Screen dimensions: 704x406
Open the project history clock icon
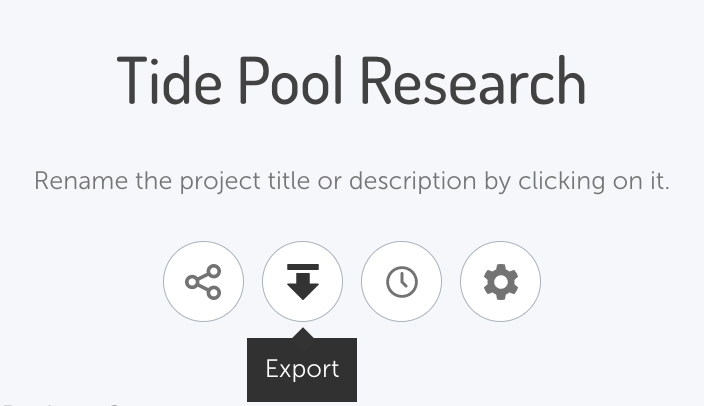coord(401,282)
